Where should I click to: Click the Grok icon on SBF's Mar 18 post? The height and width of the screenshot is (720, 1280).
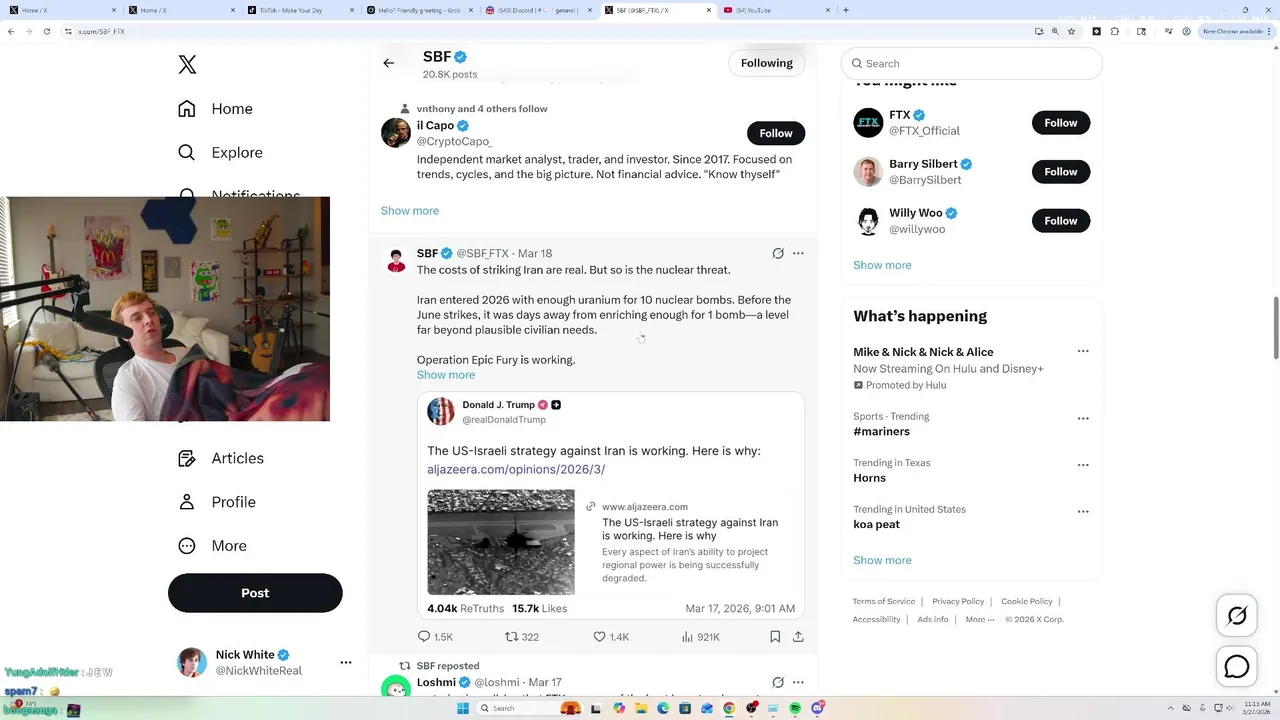[x=778, y=253]
